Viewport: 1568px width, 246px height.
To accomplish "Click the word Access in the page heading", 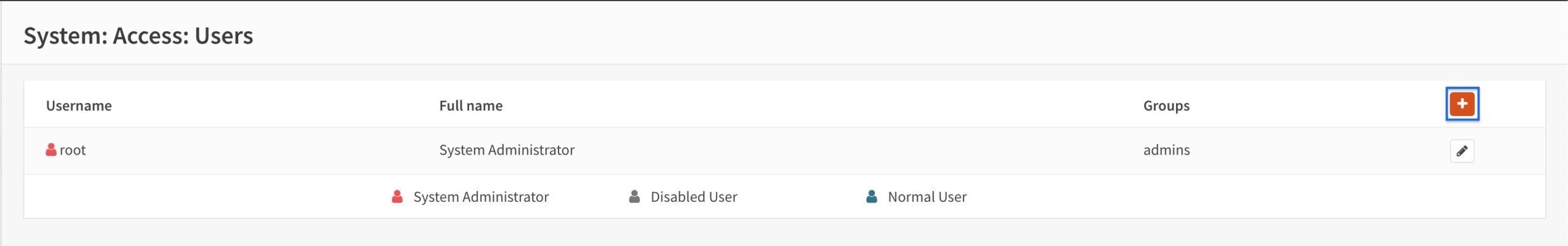I will 151,36.
